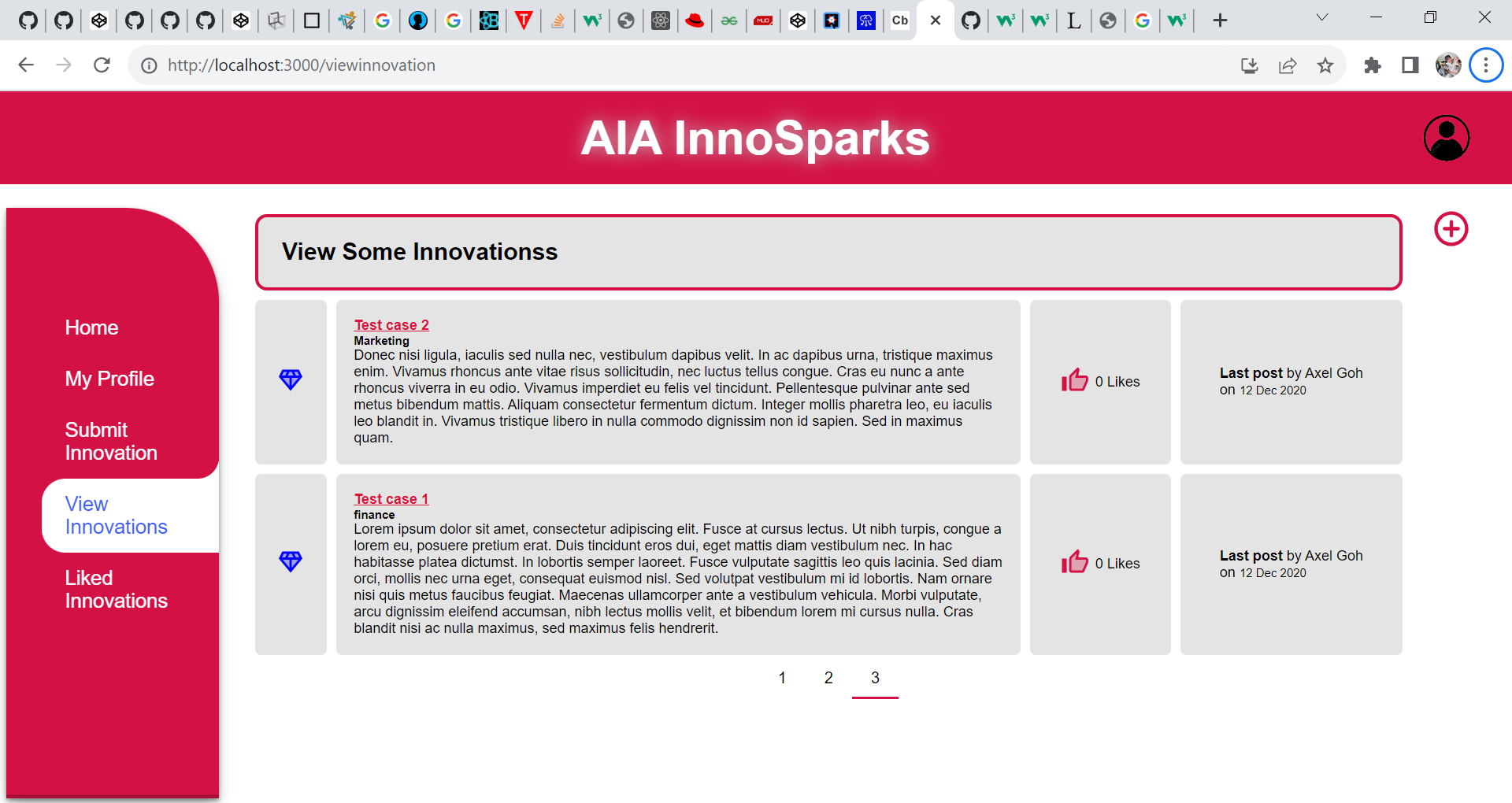Click the diamond icon beside Test case 2

click(x=291, y=379)
